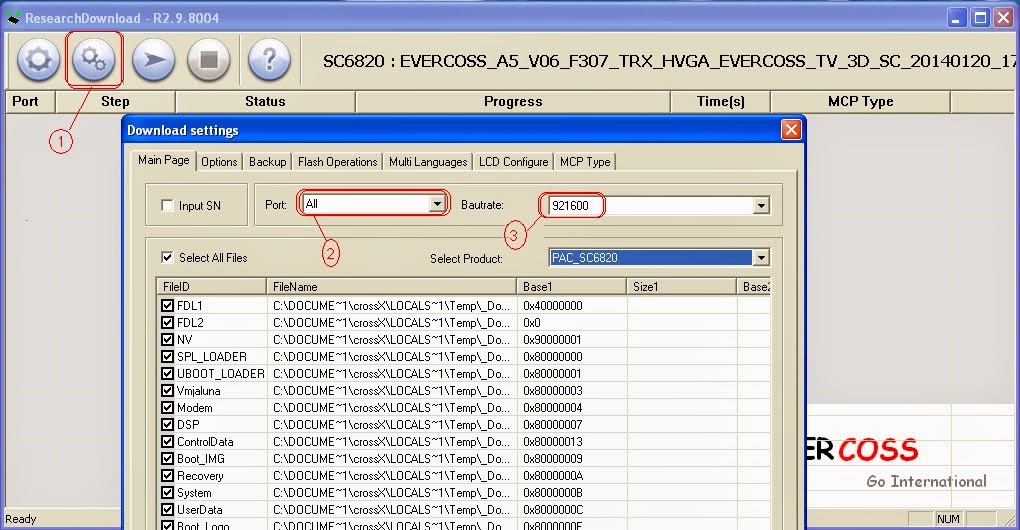Stop downloading with the square icon

click(208, 60)
